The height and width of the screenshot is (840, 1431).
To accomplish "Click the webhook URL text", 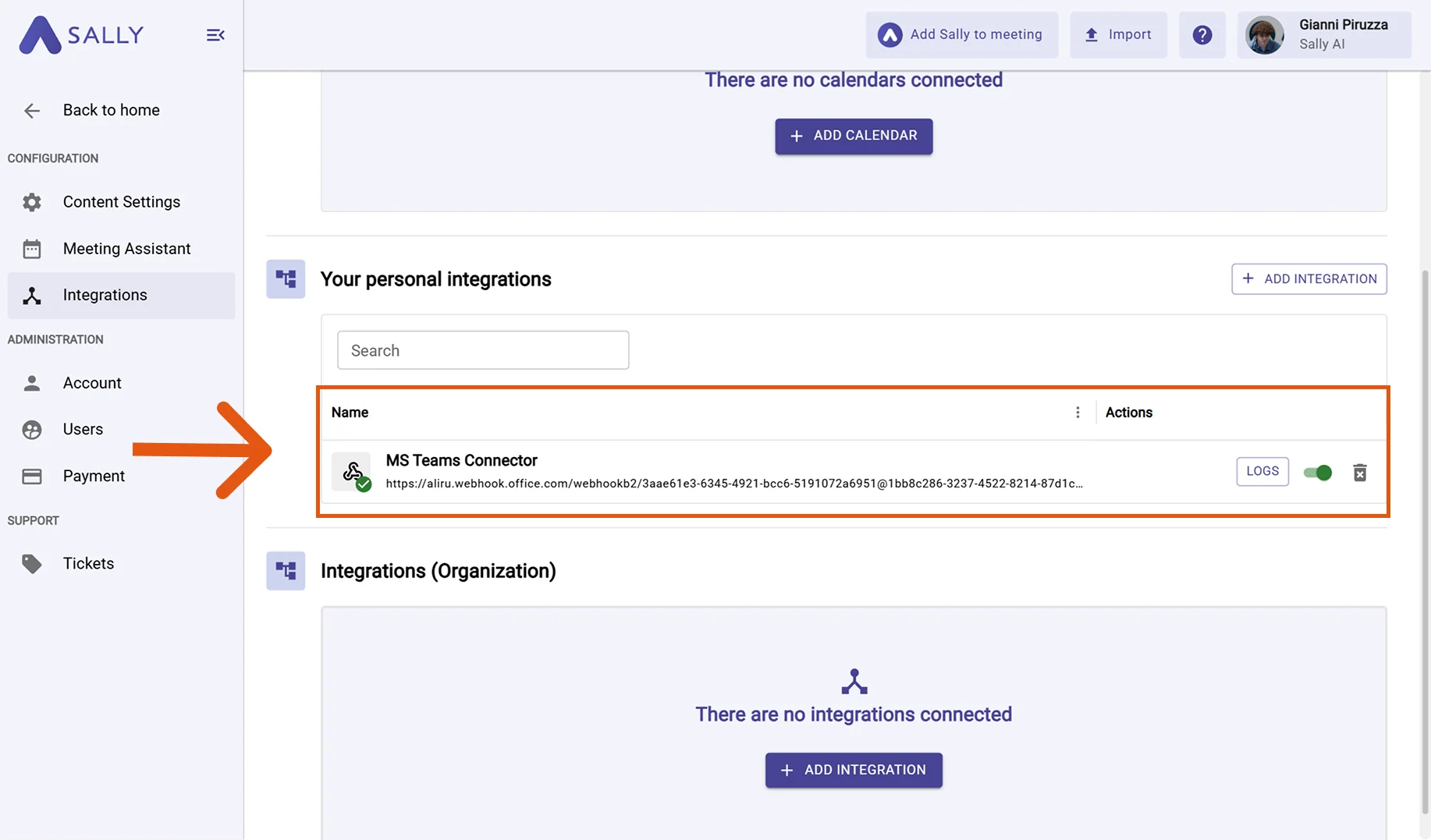I will point(734,484).
